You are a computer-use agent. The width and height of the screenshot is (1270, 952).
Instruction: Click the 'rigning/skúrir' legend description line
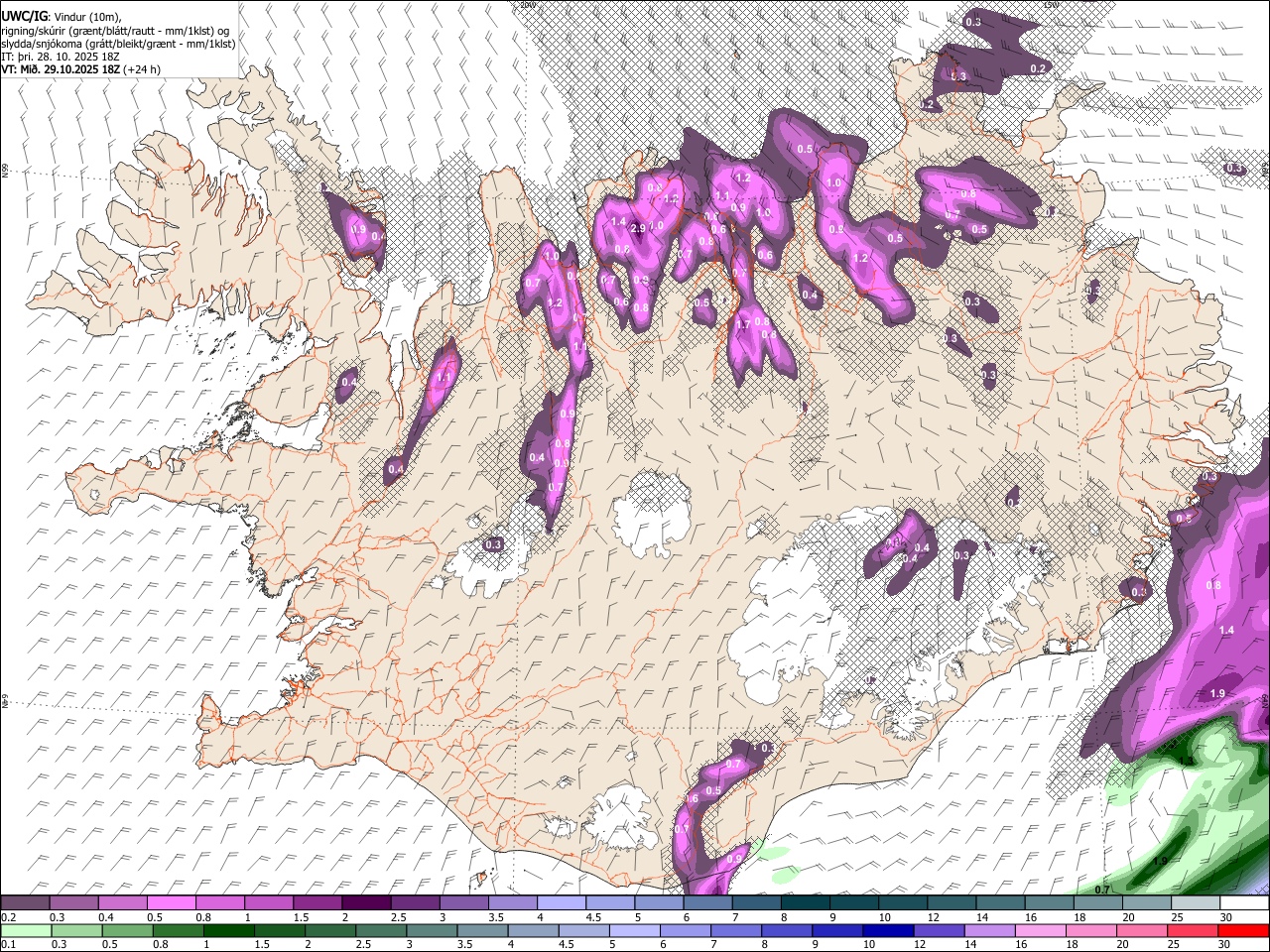pyautogui.click(x=115, y=30)
